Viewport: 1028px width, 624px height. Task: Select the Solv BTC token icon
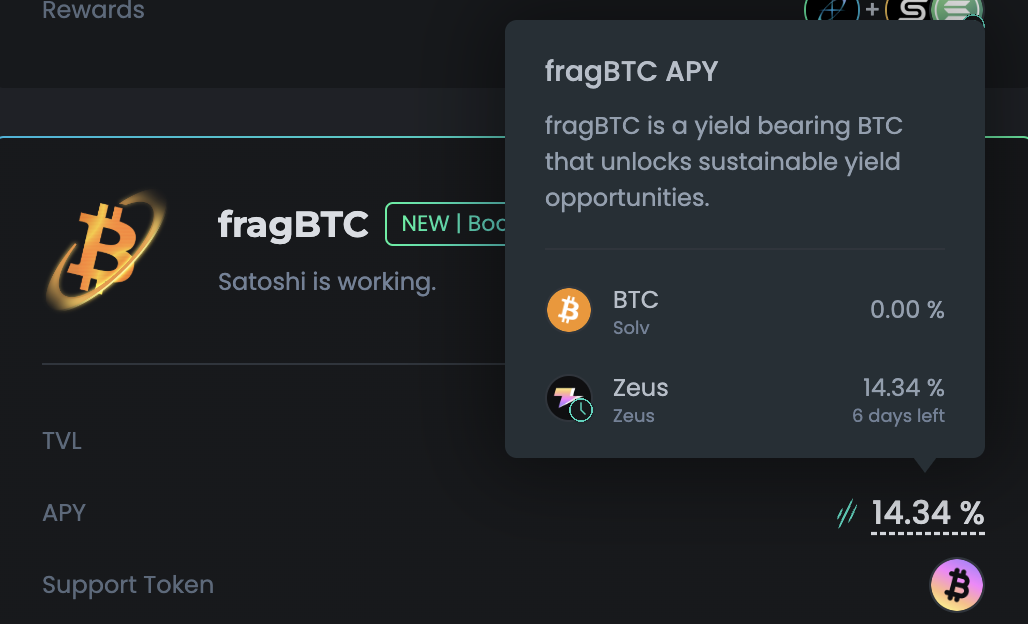pyautogui.click(x=568, y=310)
